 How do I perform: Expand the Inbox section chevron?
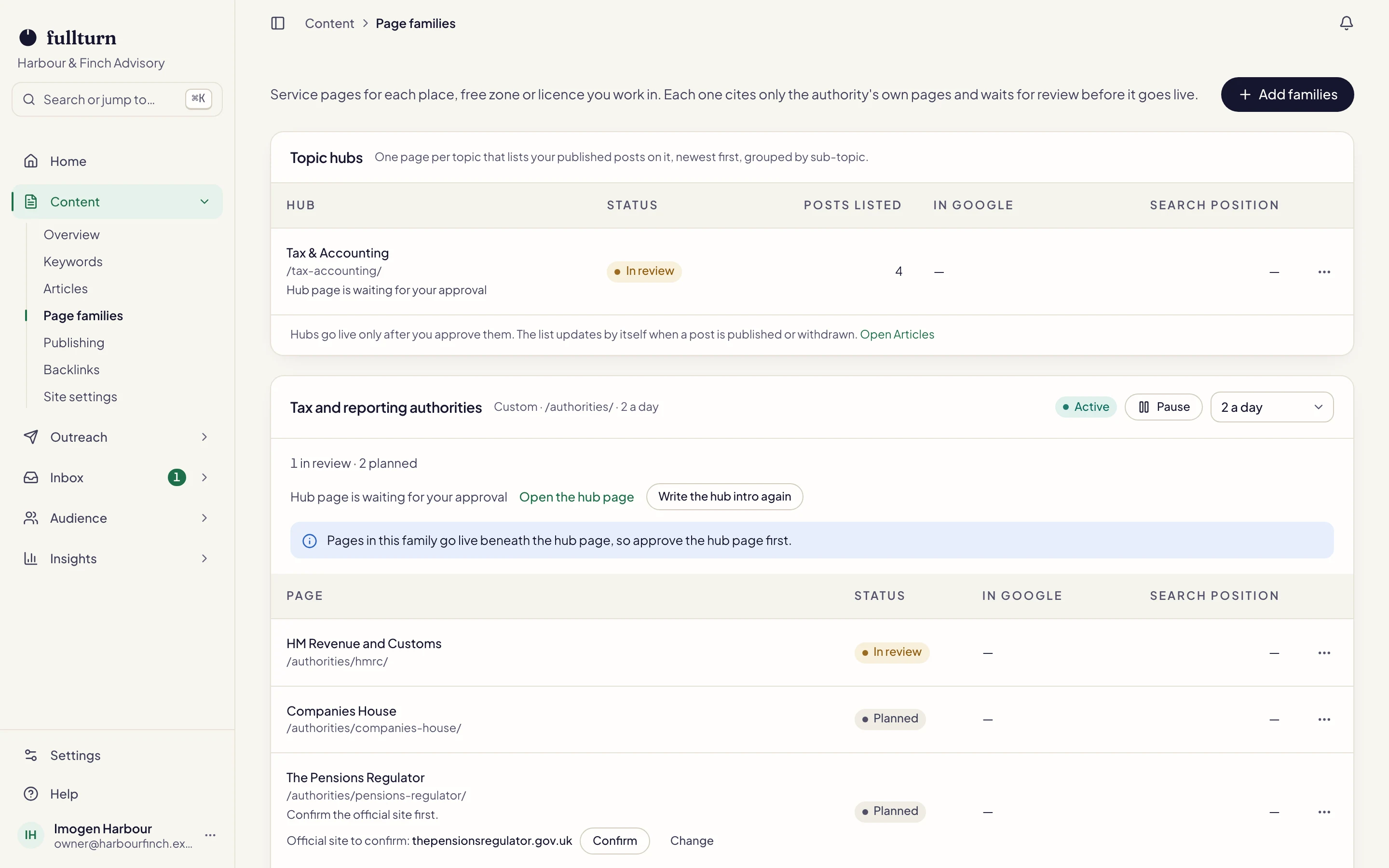204,477
